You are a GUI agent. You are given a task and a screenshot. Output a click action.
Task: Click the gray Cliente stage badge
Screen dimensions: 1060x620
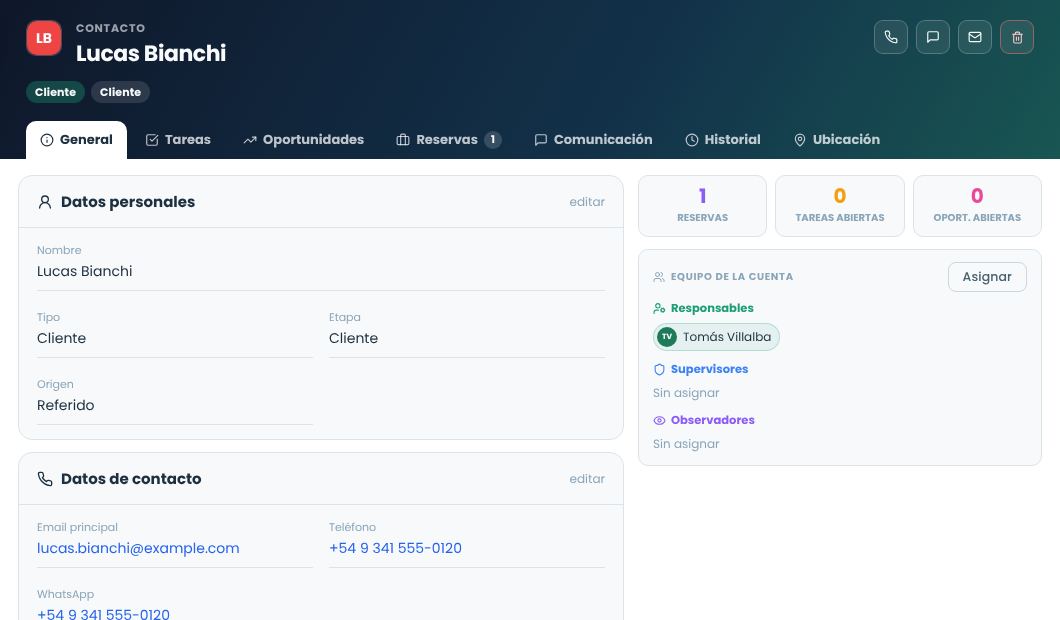pos(120,93)
